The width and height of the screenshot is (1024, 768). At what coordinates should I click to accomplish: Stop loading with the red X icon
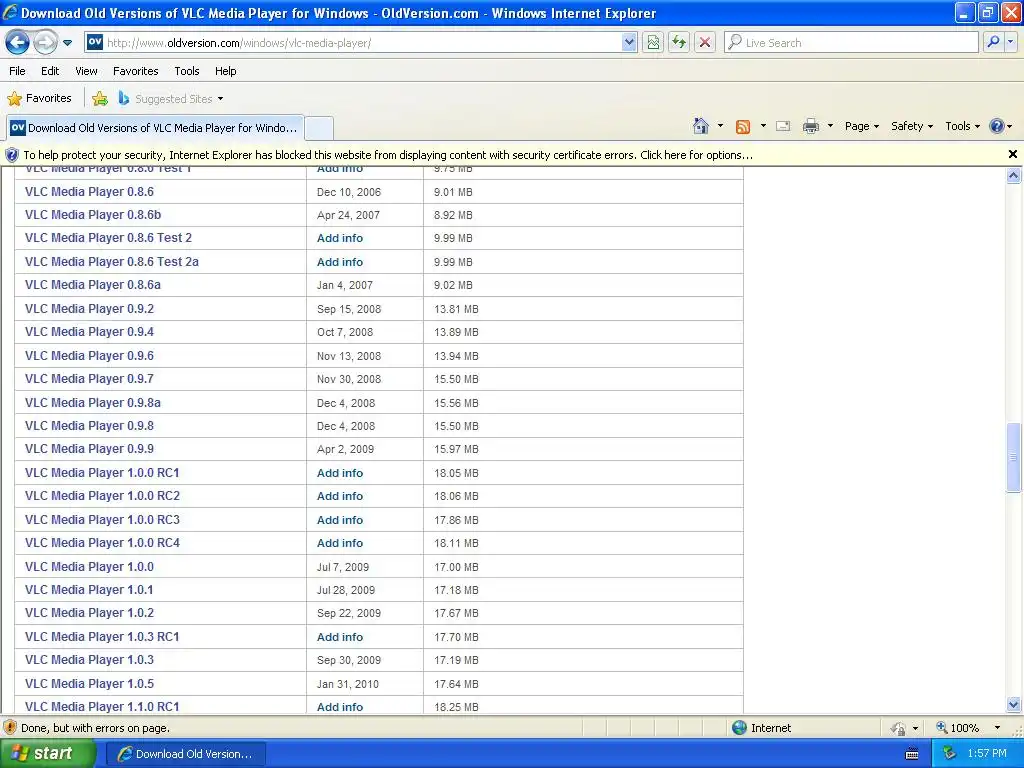tap(705, 42)
